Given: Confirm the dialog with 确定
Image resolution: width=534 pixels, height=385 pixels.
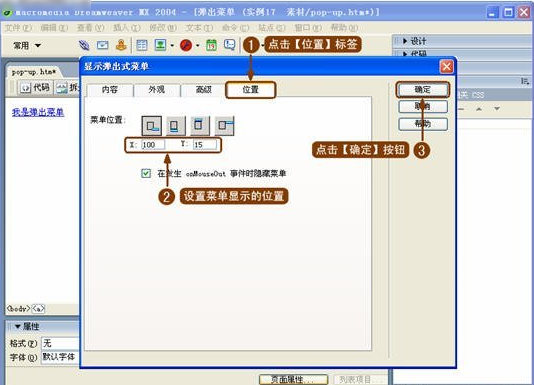Looking at the screenshot, I should pyautogui.click(x=423, y=90).
